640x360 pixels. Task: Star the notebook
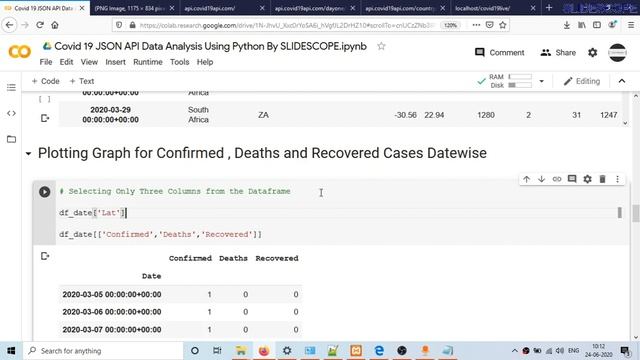click(x=381, y=46)
